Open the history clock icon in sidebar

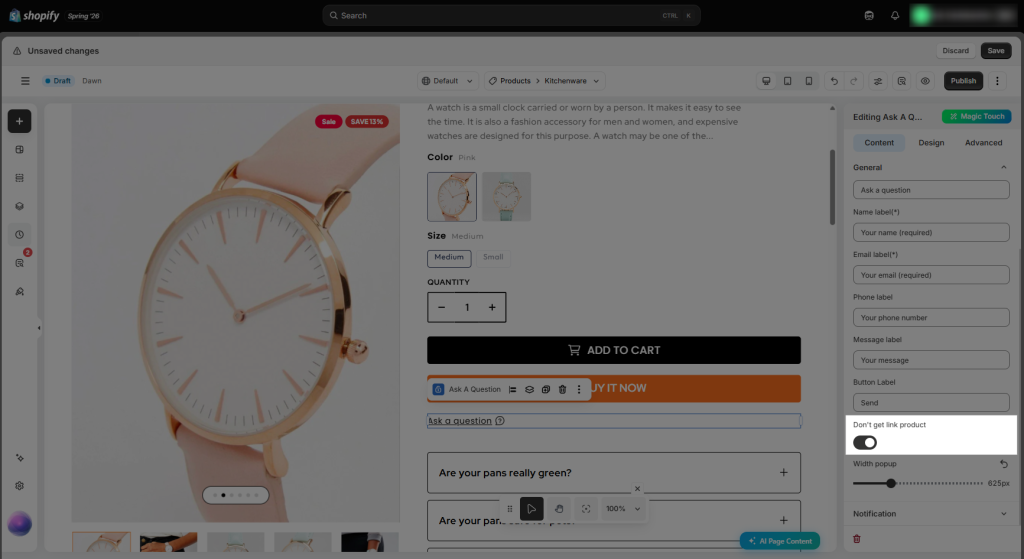[x=20, y=234]
